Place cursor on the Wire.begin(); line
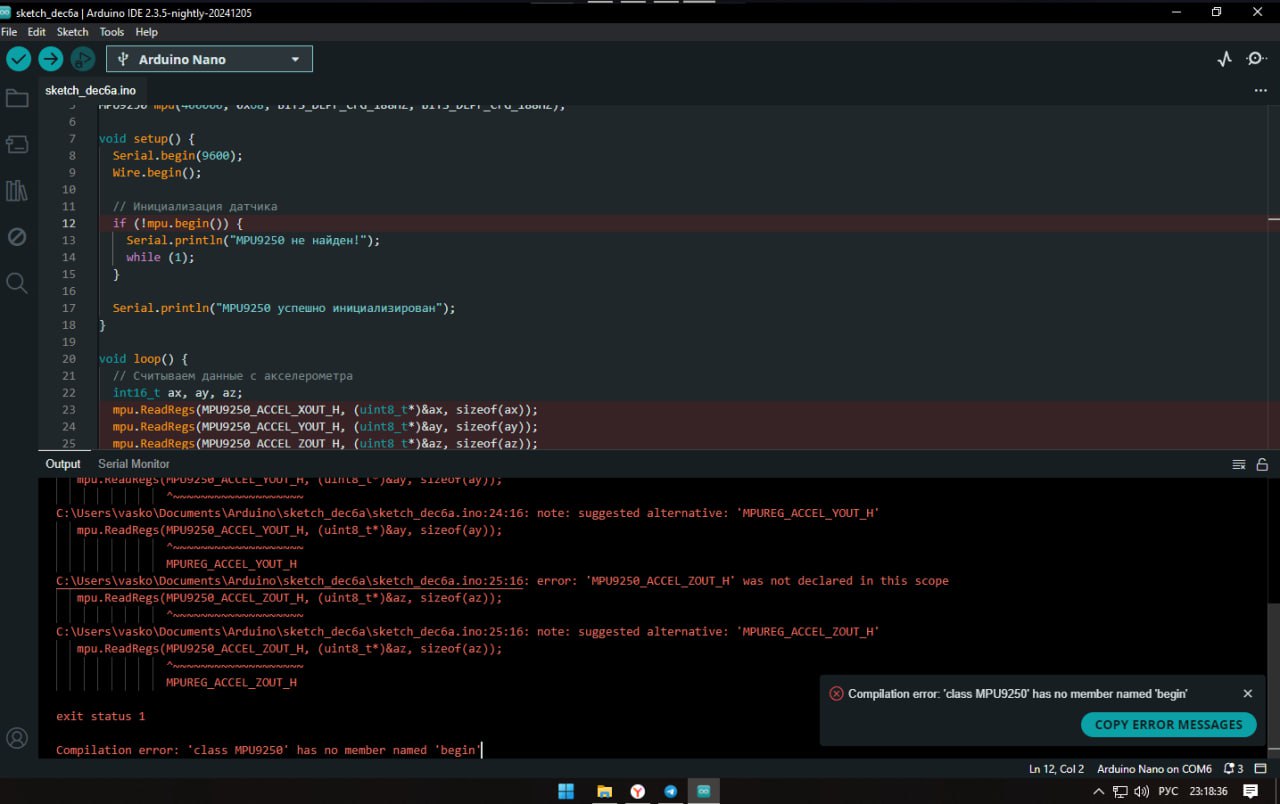 coord(157,173)
